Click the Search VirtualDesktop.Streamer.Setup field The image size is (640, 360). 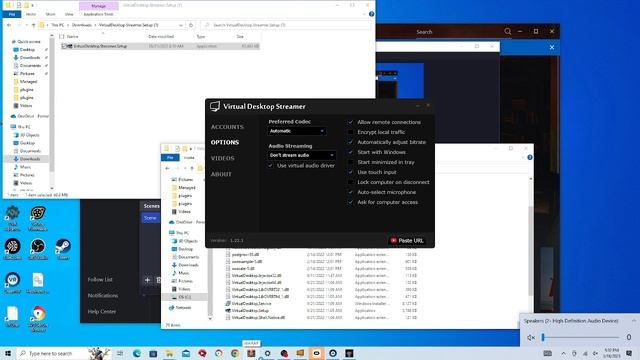[x=286, y=25]
